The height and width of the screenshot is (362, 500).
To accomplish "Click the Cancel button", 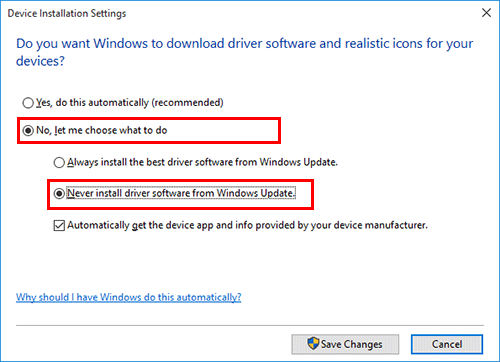I will (x=447, y=344).
